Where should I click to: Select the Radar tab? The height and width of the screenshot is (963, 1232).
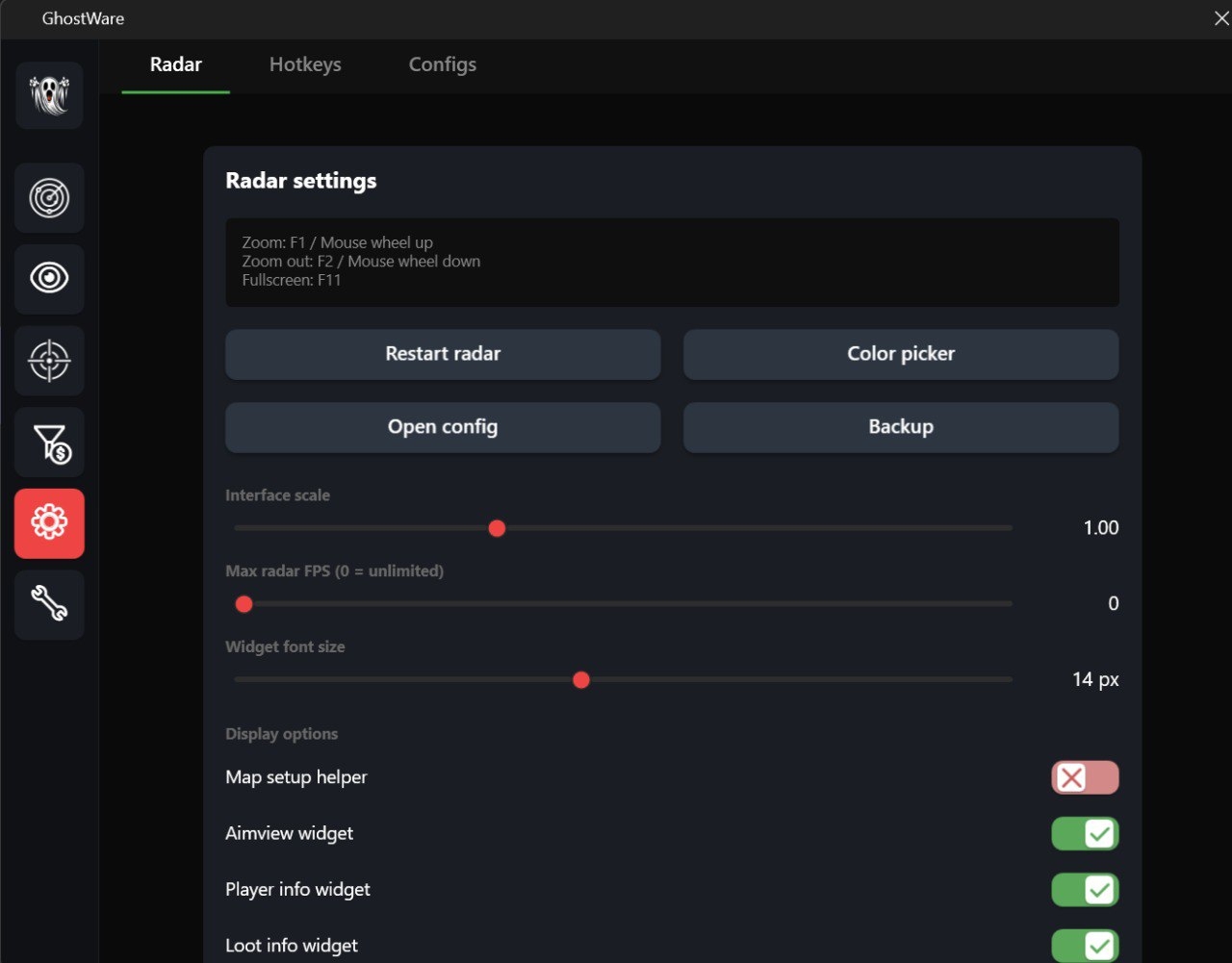click(176, 64)
